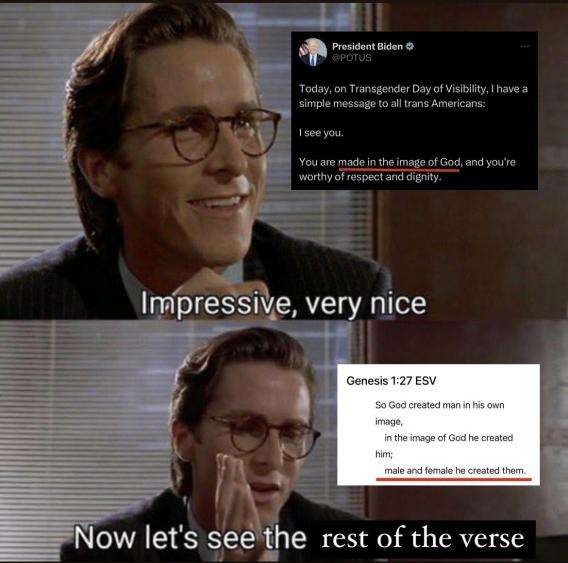Click the 'Now let's see the' caption text
This screenshot has width=568, height=563.
[191, 538]
